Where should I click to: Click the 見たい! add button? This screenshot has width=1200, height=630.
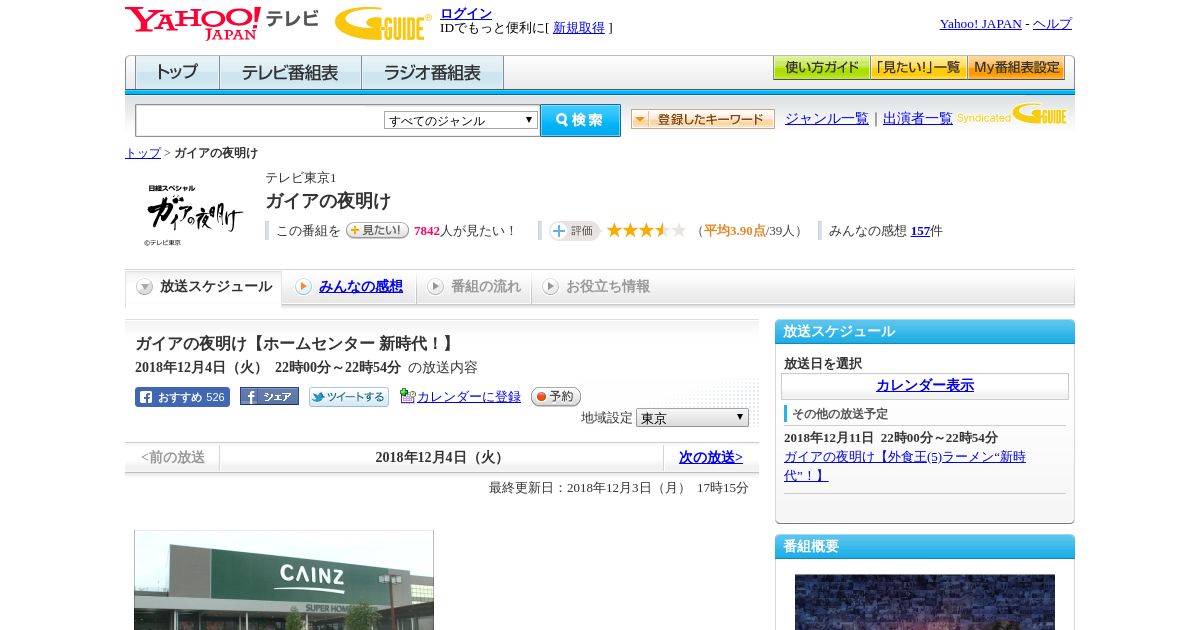tap(377, 230)
